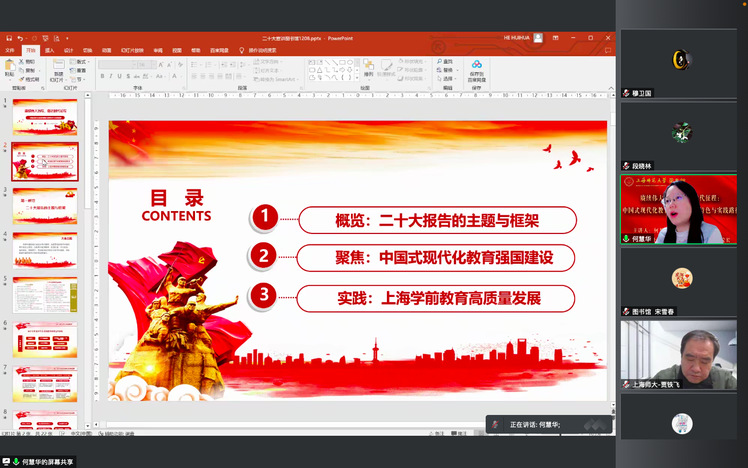Toggle Underline formatting in the font group
The width and height of the screenshot is (748, 468).
coord(120,77)
